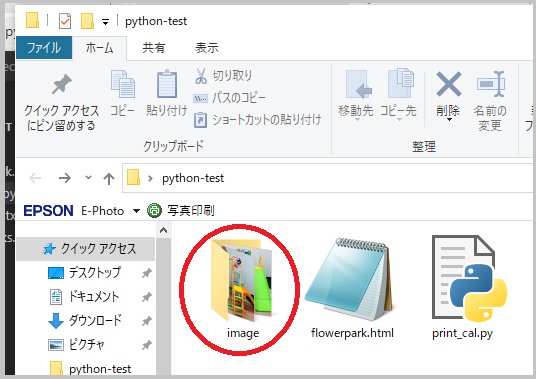This screenshot has height=379, width=536.
Task: Click the address bar folder icon
Action: tap(134, 177)
